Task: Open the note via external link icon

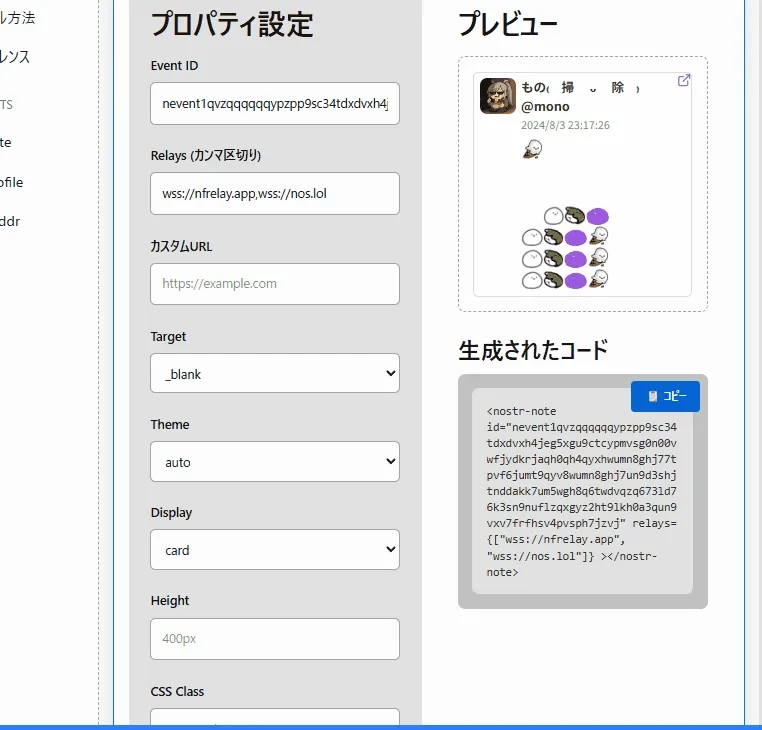Action: tap(684, 81)
